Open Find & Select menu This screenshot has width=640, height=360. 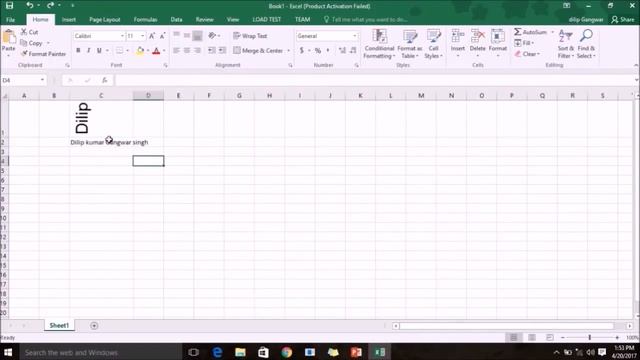pos(586,44)
